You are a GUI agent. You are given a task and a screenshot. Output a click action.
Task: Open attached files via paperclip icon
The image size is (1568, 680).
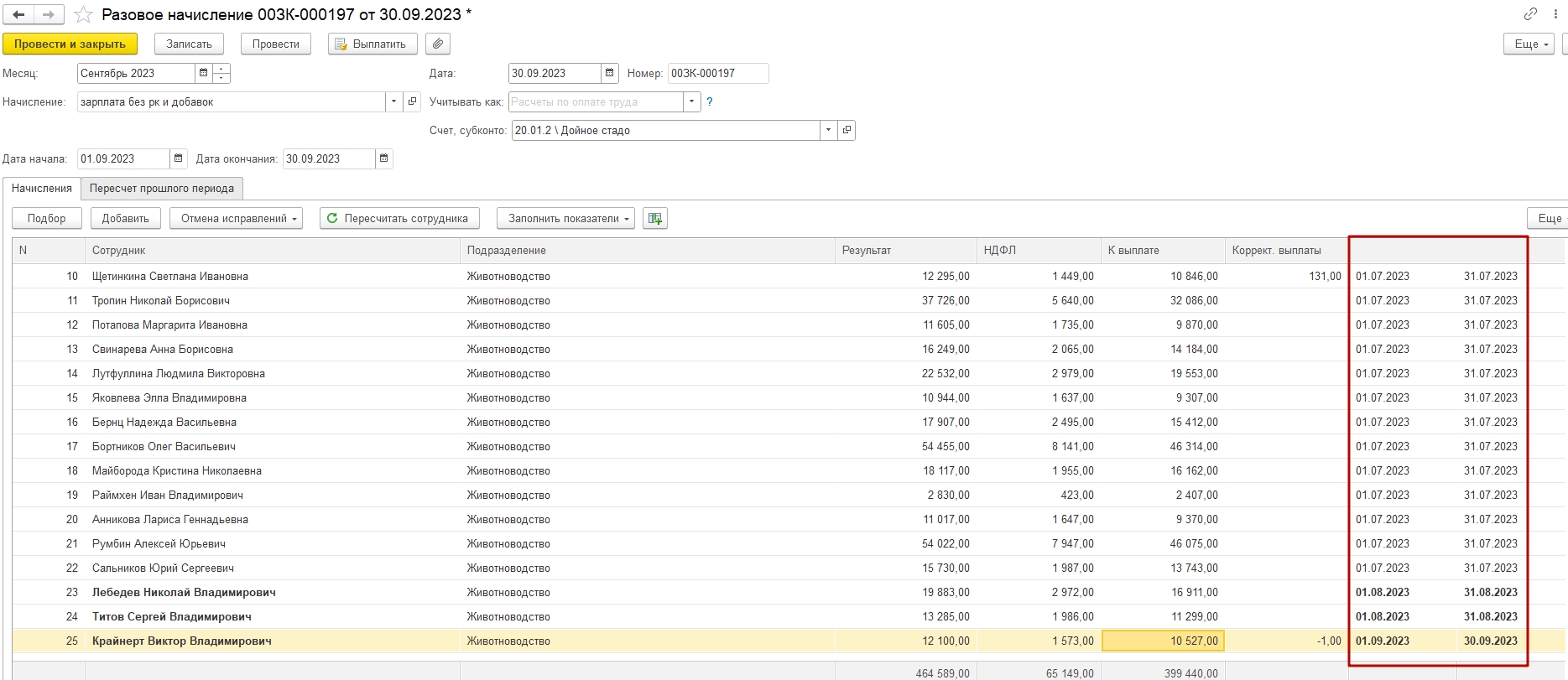(437, 44)
